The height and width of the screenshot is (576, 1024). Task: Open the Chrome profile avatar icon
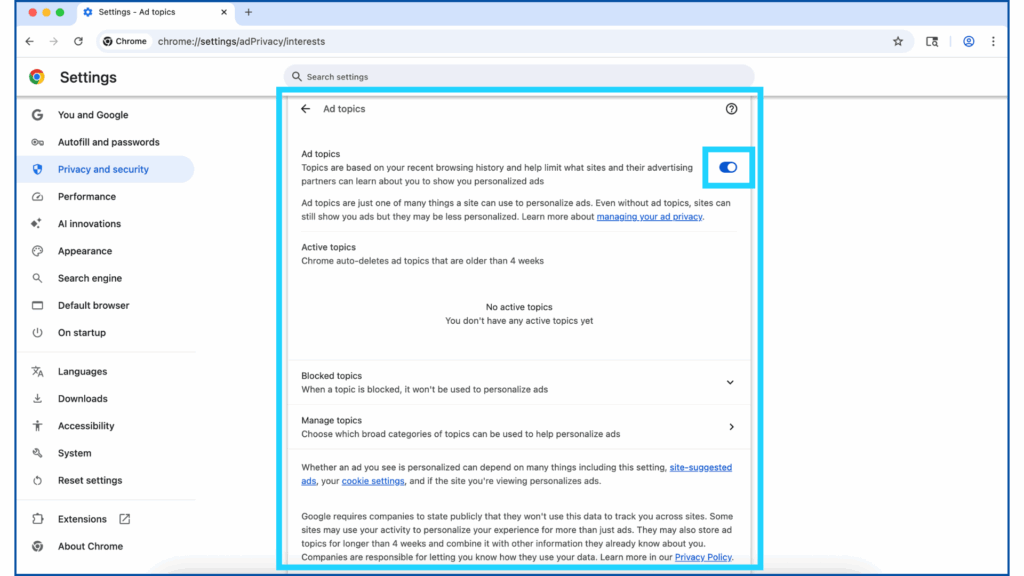point(968,42)
